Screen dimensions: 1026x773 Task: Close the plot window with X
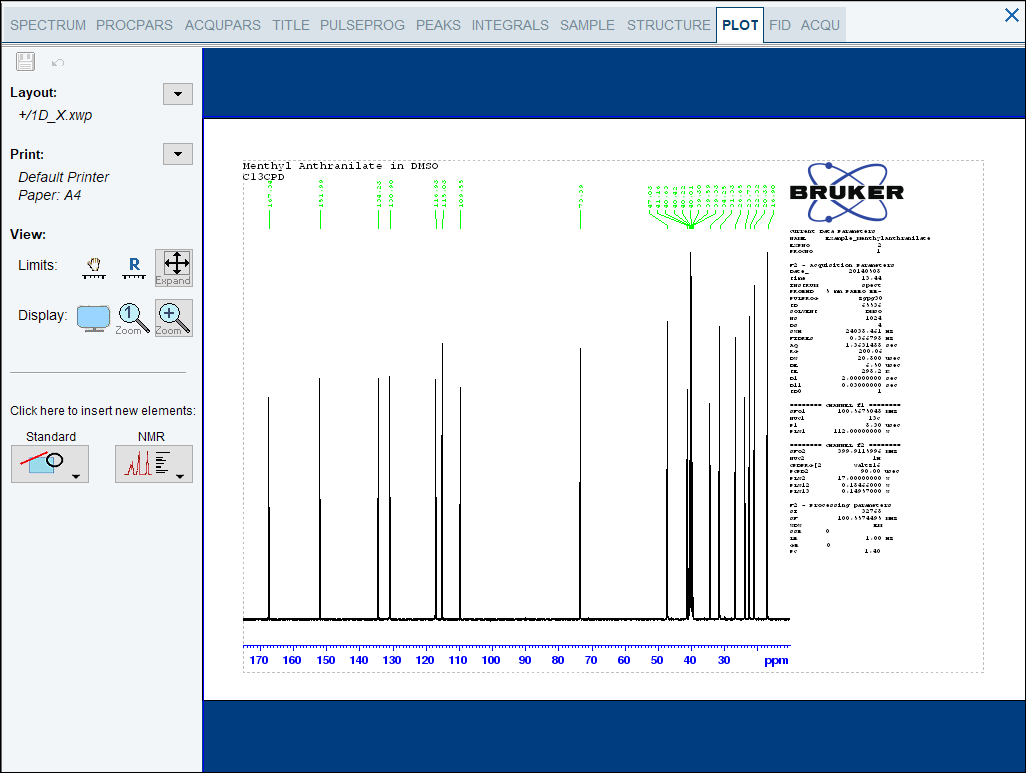[x=1012, y=15]
